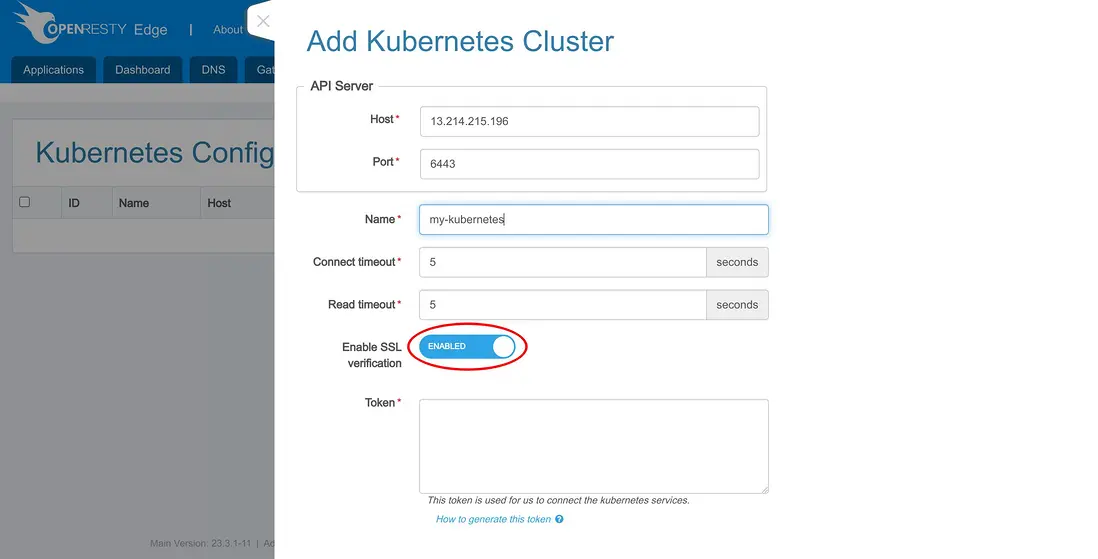Click inside the Token text area
The image size is (1098, 559).
[593, 446]
